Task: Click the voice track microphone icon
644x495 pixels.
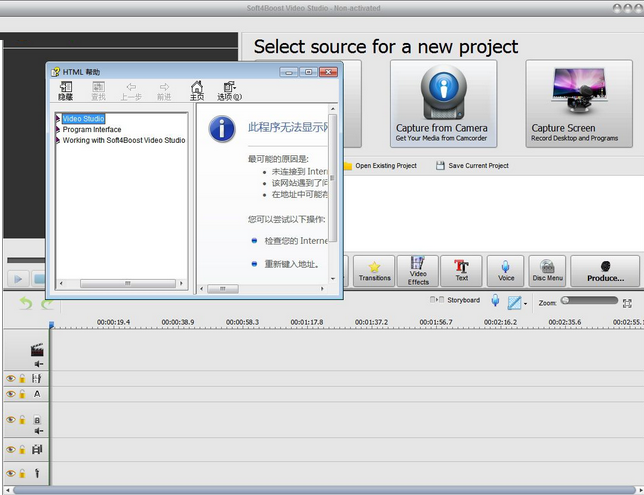Action: 37,473
